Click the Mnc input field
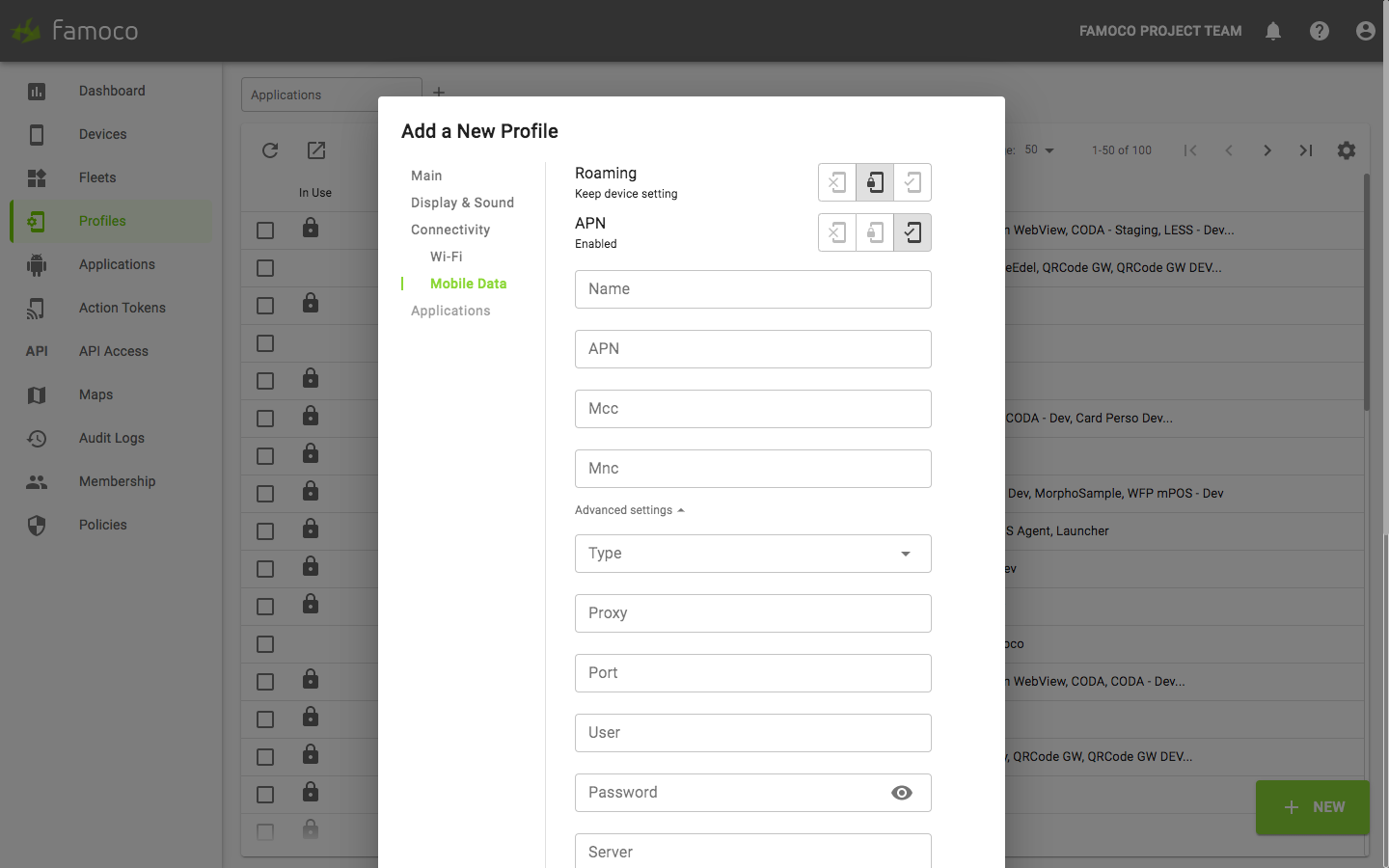Viewport: 1389px width, 868px height. coord(753,469)
